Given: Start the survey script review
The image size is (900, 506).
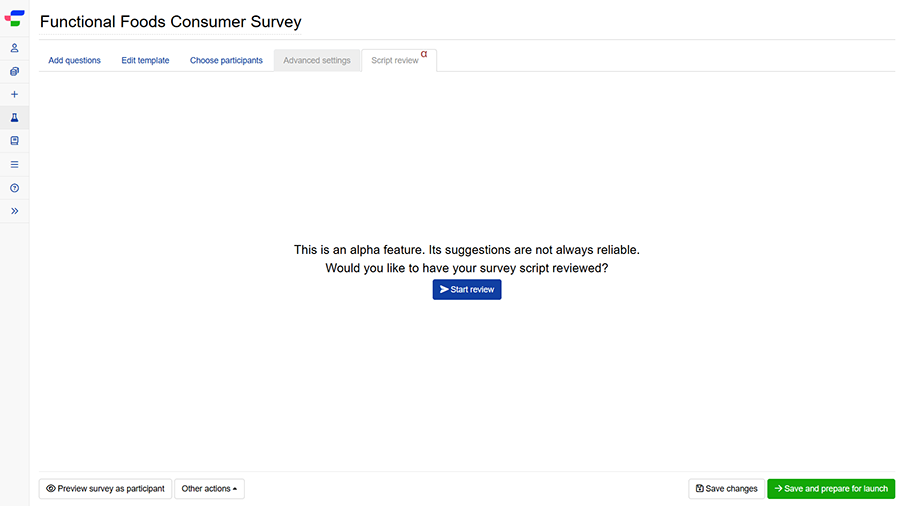Looking at the screenshot, I should coord(467,289).
